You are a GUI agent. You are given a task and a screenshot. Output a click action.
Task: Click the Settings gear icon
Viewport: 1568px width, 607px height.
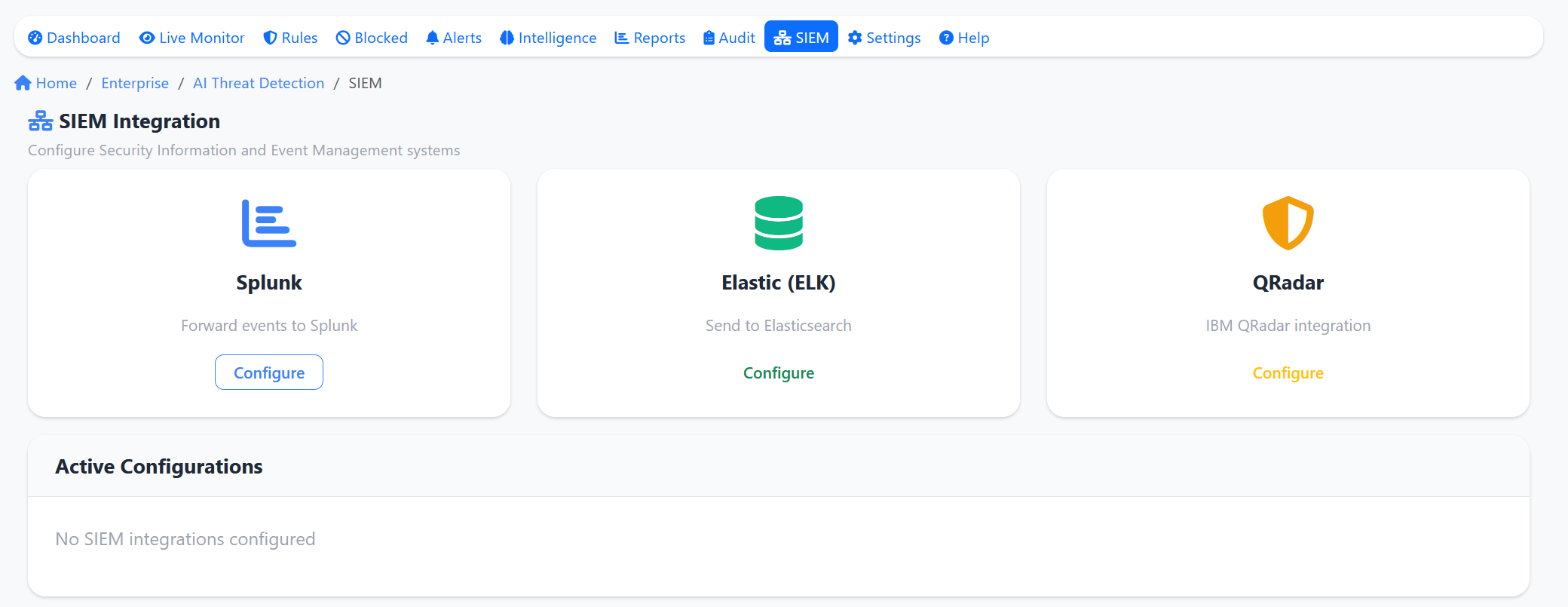pos(855,38)
